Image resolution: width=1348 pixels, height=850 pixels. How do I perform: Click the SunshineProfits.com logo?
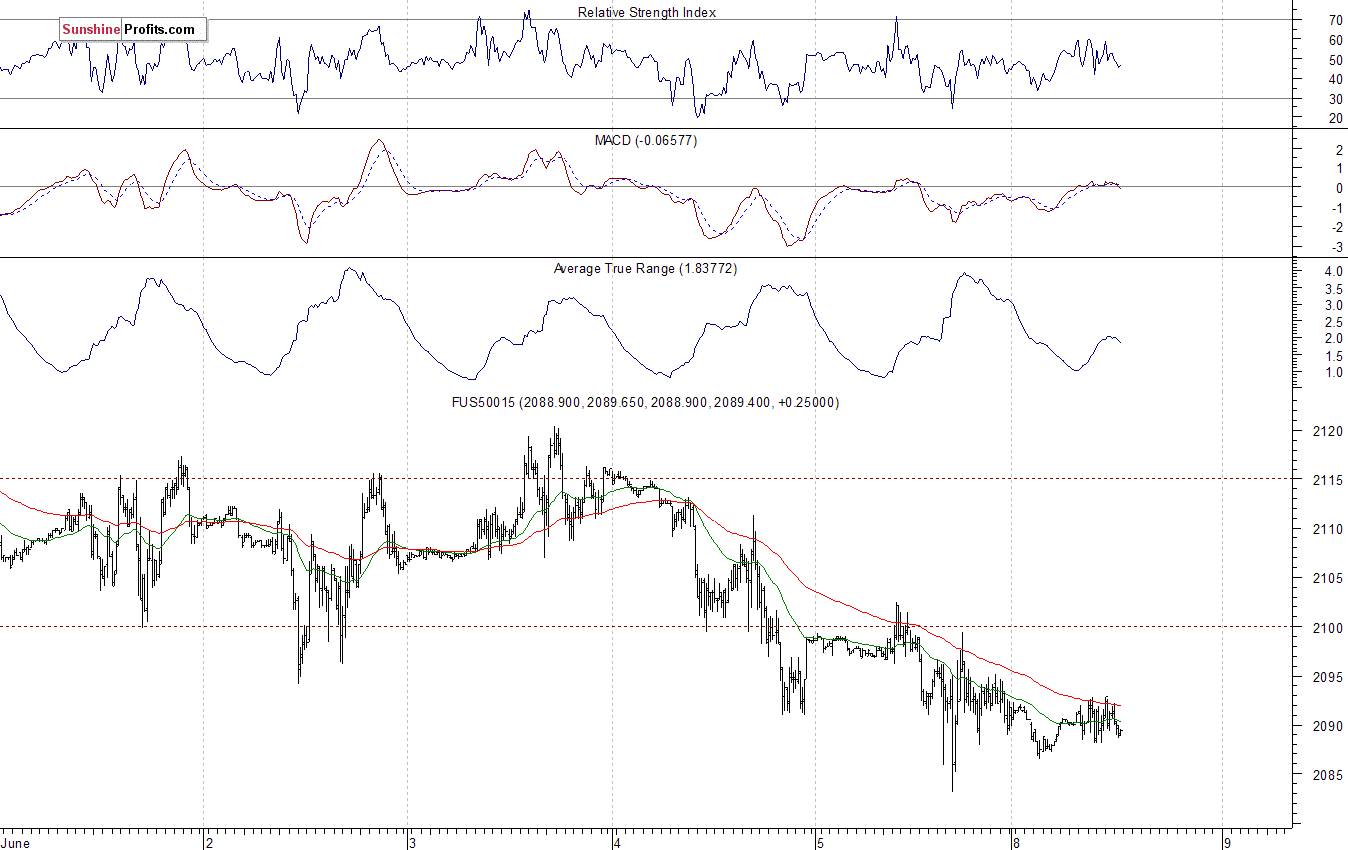(x=132, y=30)
